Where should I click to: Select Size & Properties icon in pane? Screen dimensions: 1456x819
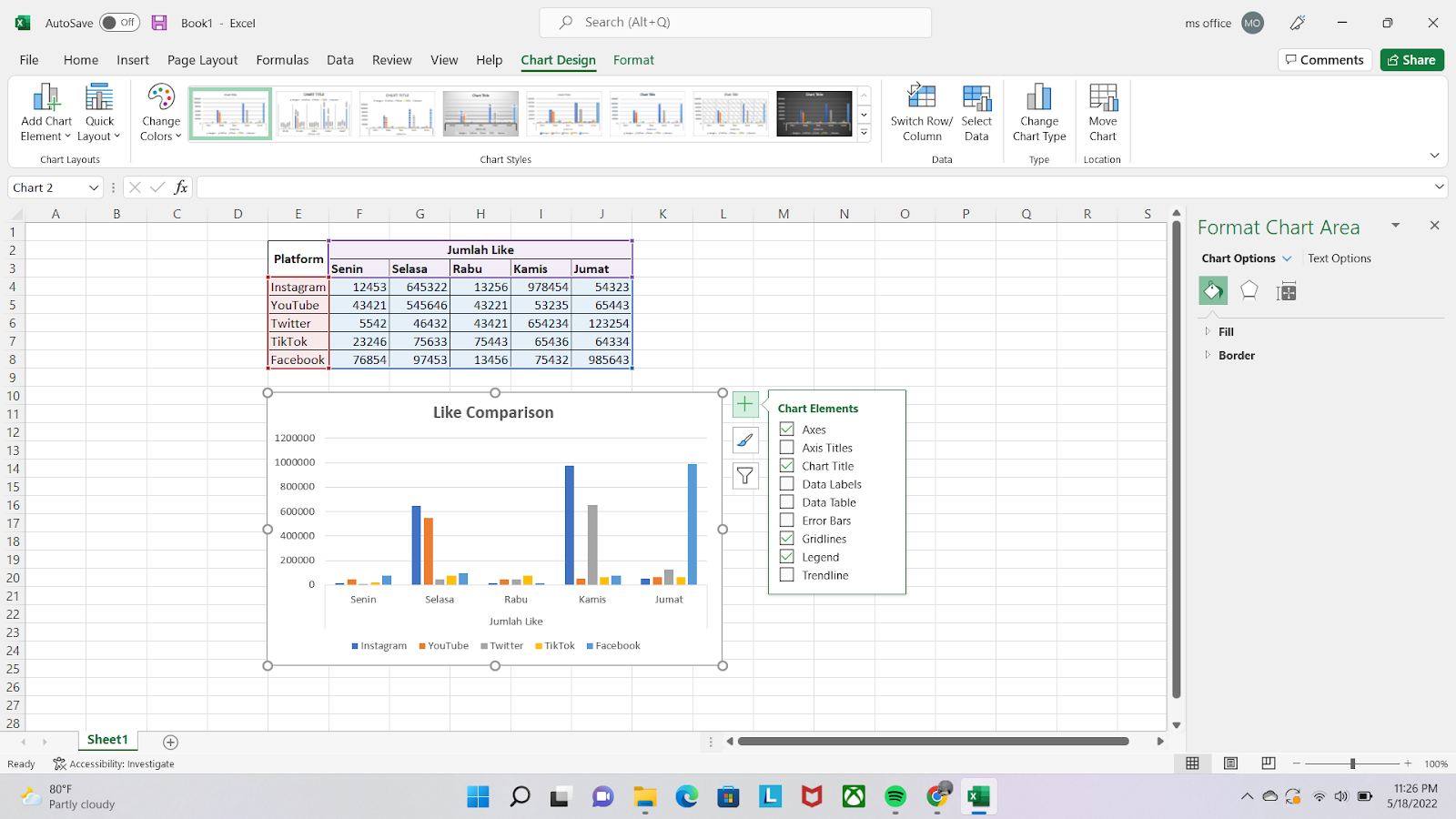1287,291
